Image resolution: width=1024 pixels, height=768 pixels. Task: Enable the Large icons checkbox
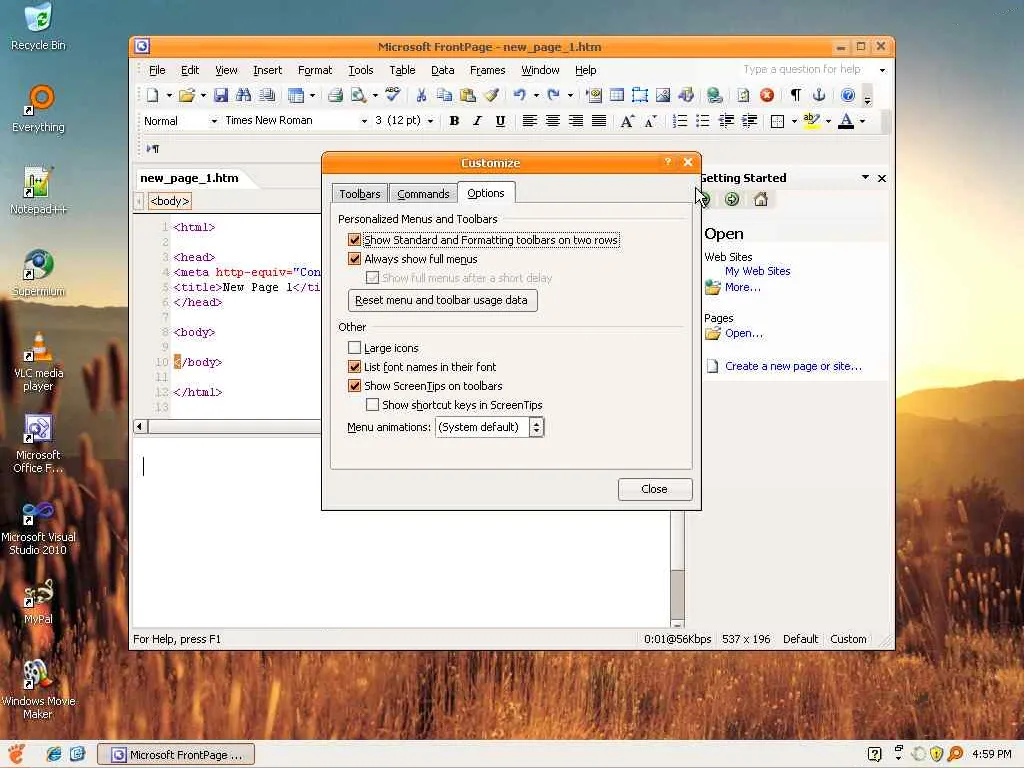[355, 347]
